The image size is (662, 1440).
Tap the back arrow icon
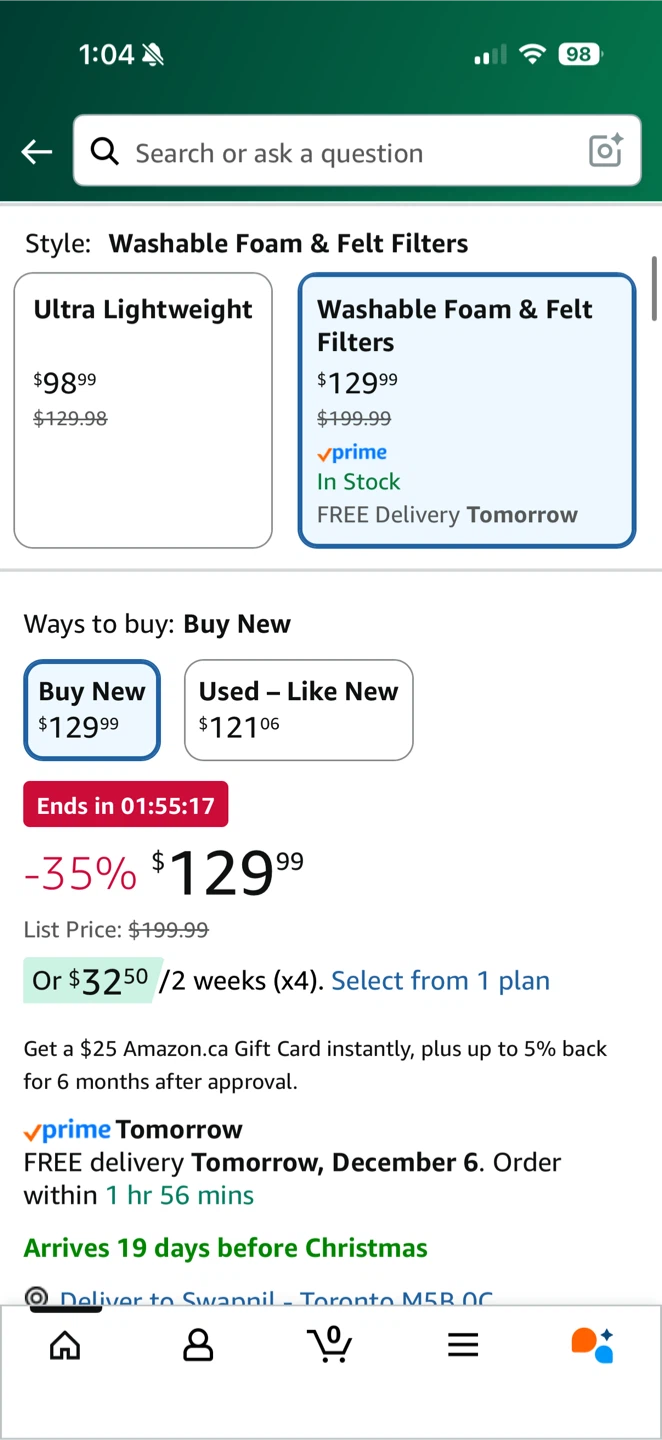37,152
